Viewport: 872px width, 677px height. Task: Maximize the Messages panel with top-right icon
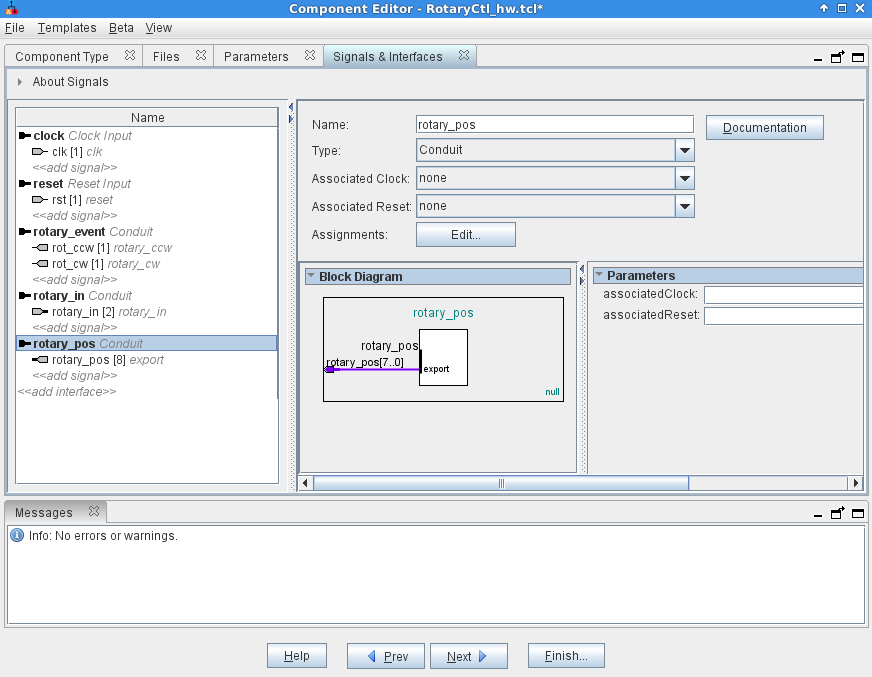pos(857,513)
